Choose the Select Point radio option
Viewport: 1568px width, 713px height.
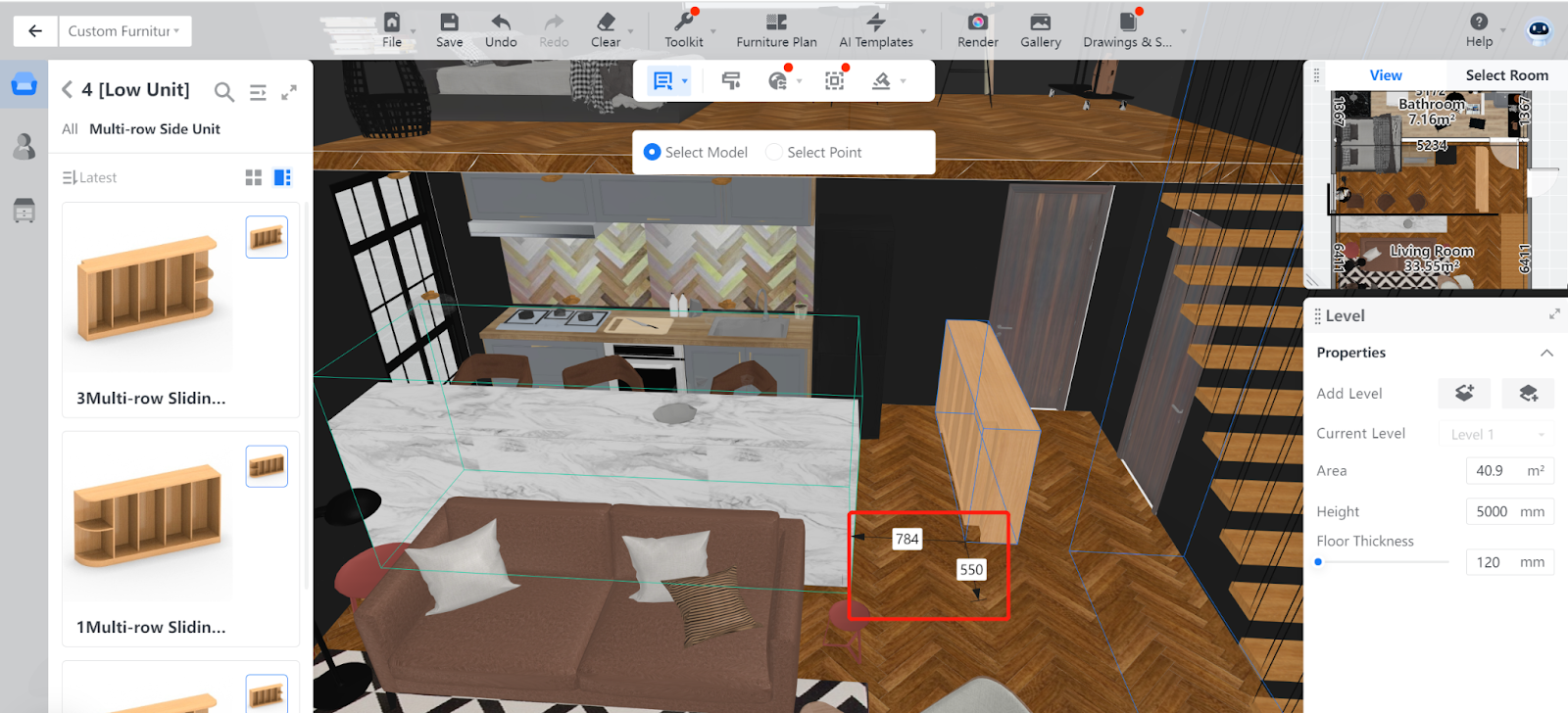click(x=774, y=153)
